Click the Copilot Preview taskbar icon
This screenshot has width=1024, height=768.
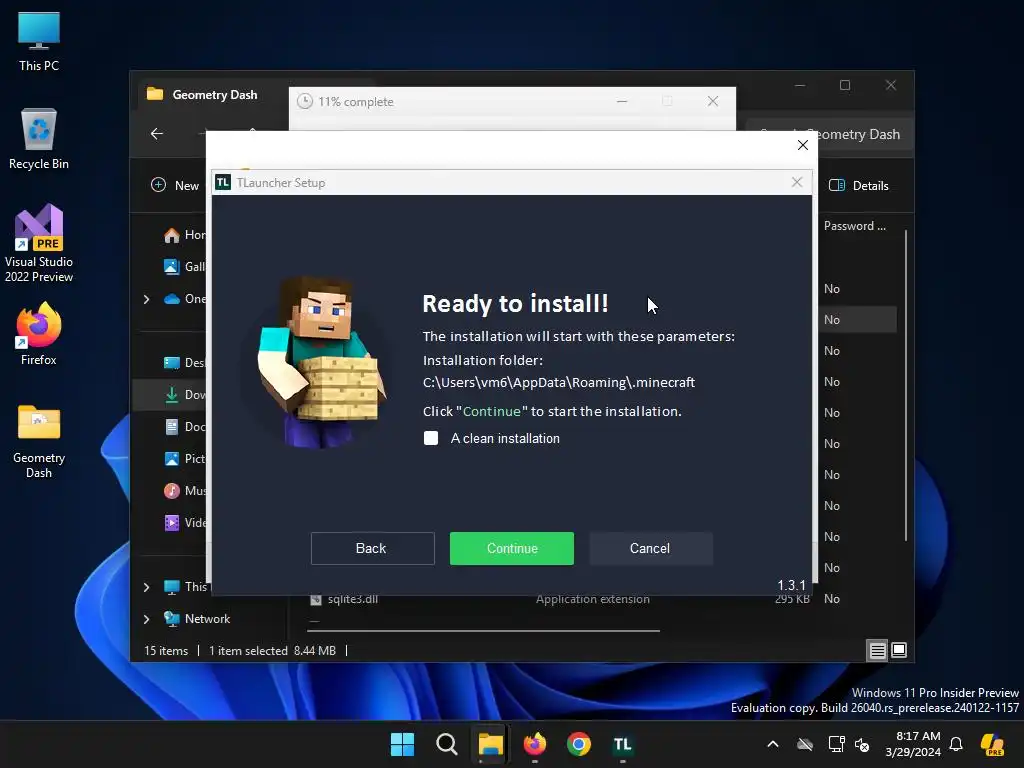pos(992,744)
